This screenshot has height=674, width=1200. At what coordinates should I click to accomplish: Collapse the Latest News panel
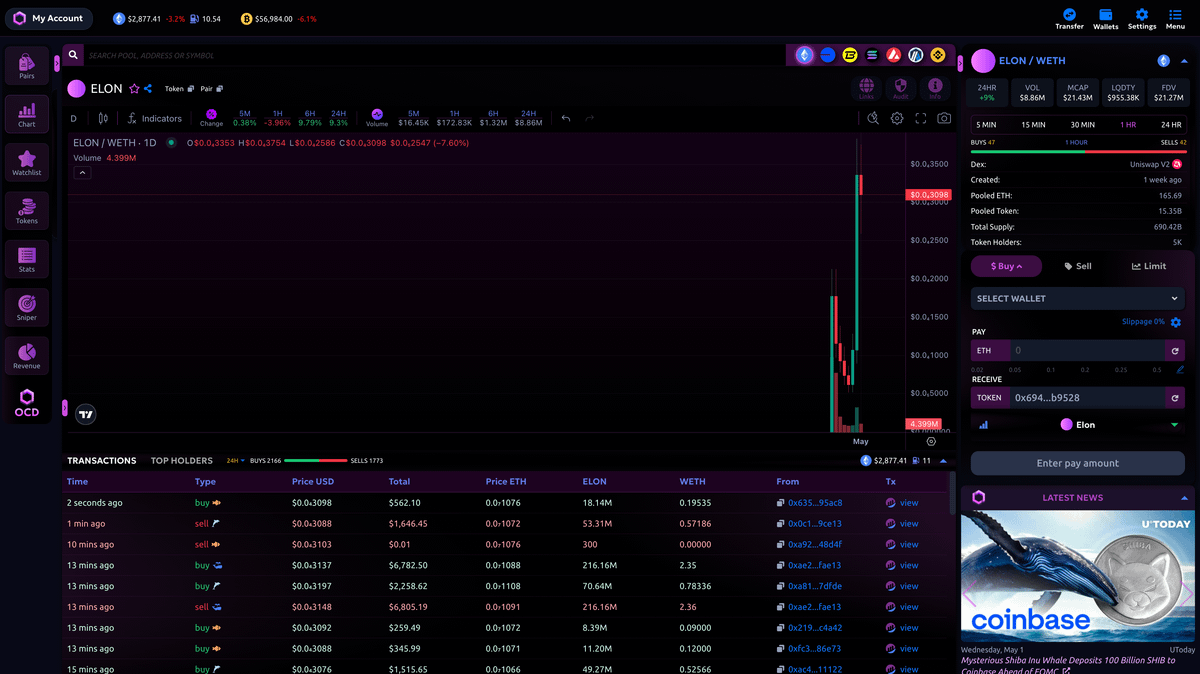(x=1184, y=498)
